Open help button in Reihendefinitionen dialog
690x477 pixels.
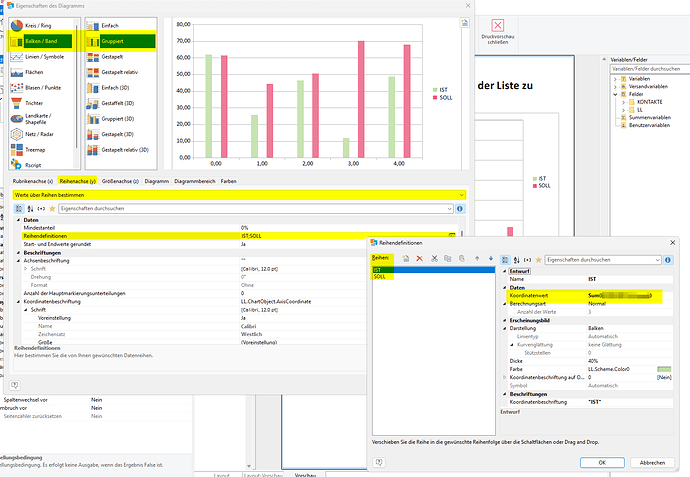tap(379, 462)
